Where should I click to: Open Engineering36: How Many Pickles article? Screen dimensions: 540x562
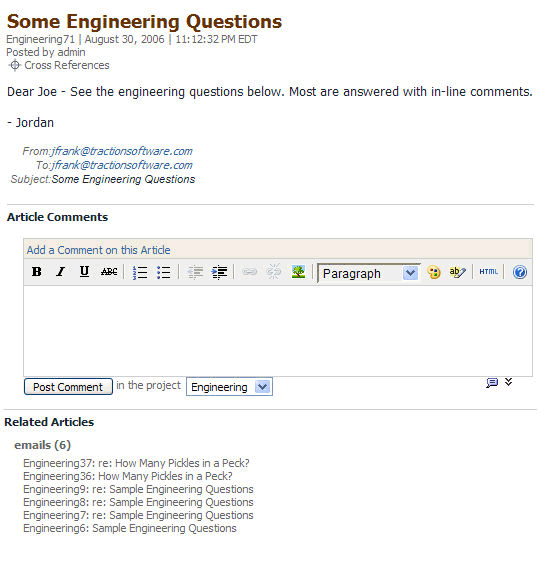[x=128, y=476]
